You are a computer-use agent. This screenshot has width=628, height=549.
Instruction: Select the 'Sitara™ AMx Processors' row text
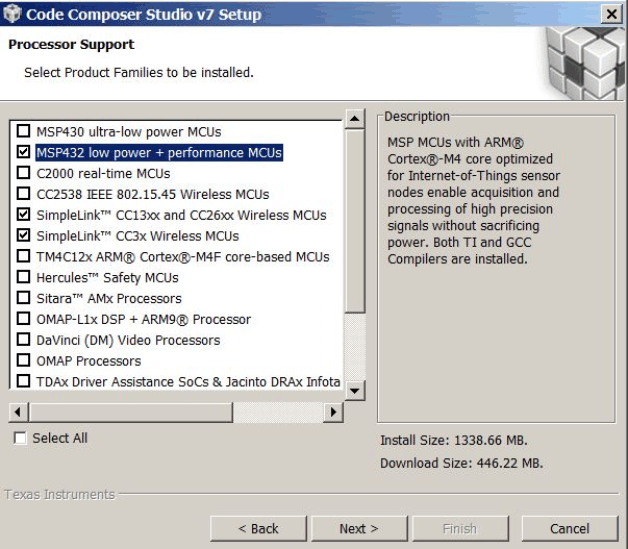(109, 298)
